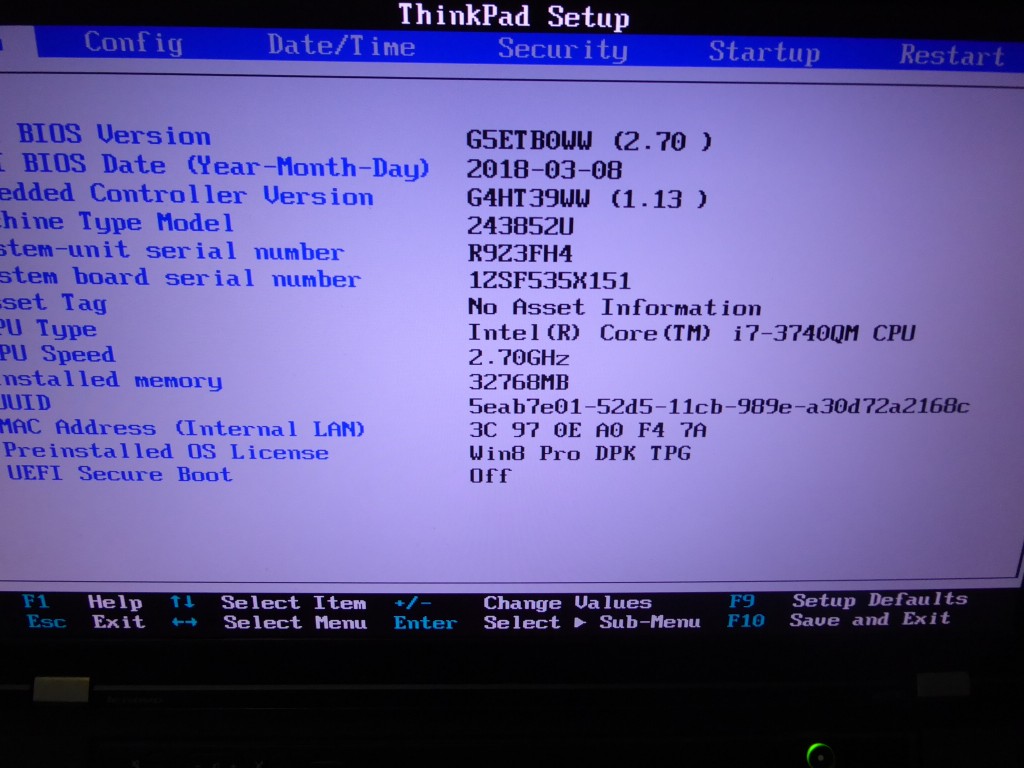
Task: Click MAC value 3C 97 0E A0 F4 7A
Action: (588, 430)
